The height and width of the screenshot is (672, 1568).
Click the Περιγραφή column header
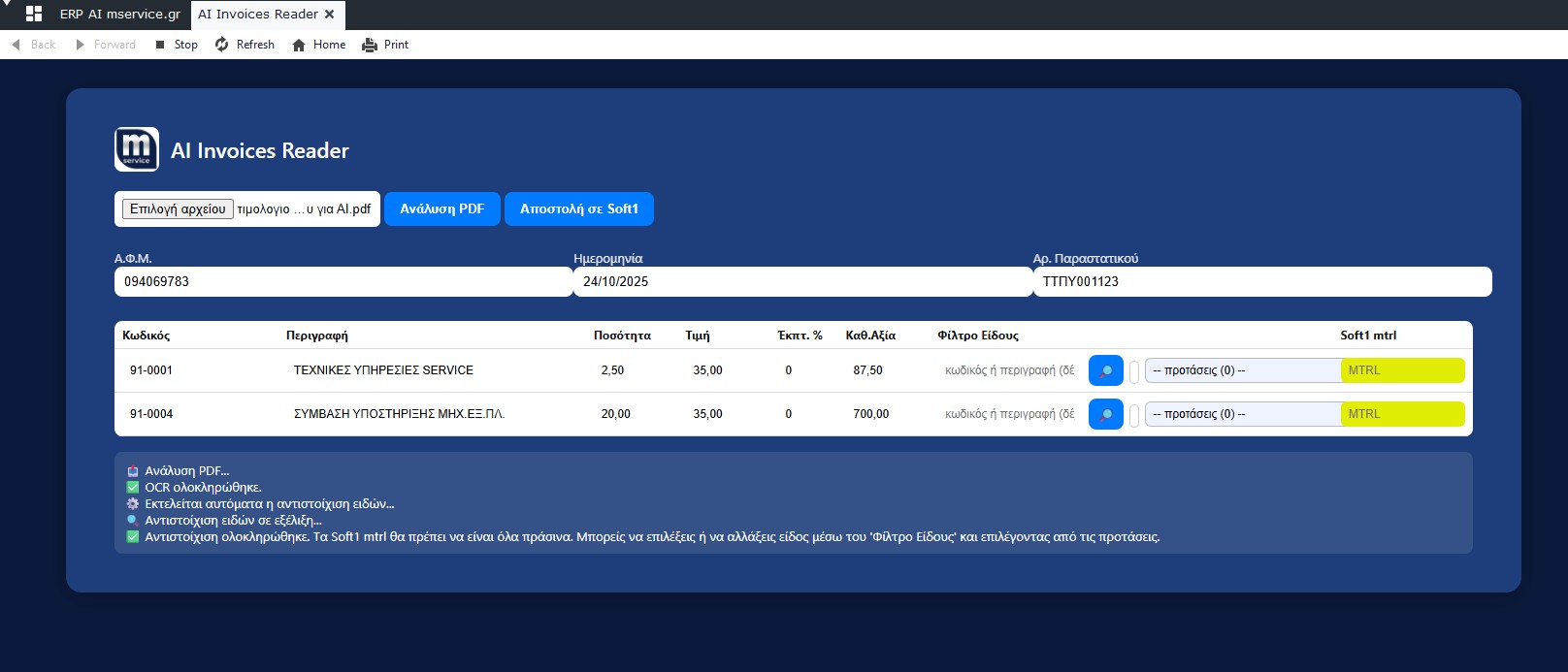click(x=317, y=336)
